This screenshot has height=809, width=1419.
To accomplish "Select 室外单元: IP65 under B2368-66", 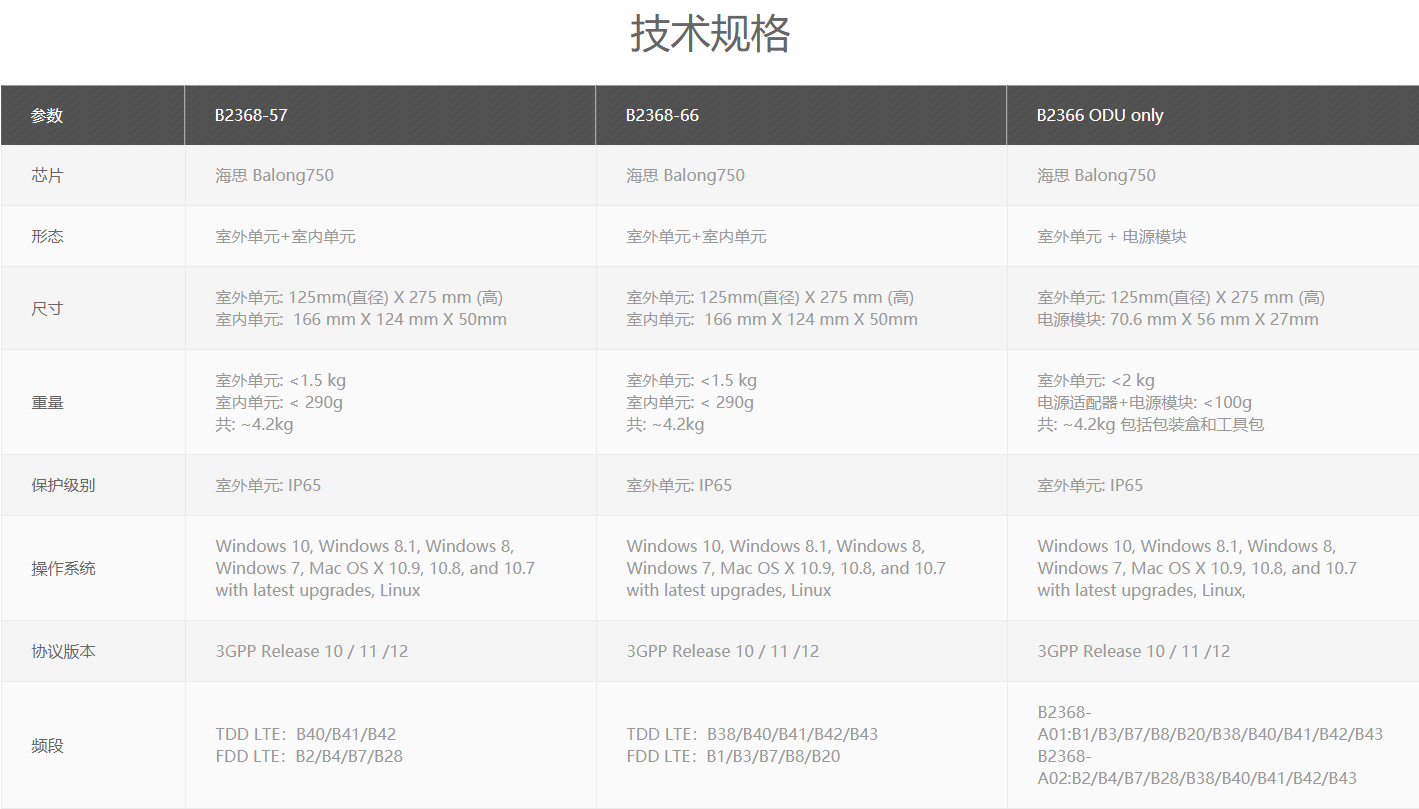I will tap(679, 485).
